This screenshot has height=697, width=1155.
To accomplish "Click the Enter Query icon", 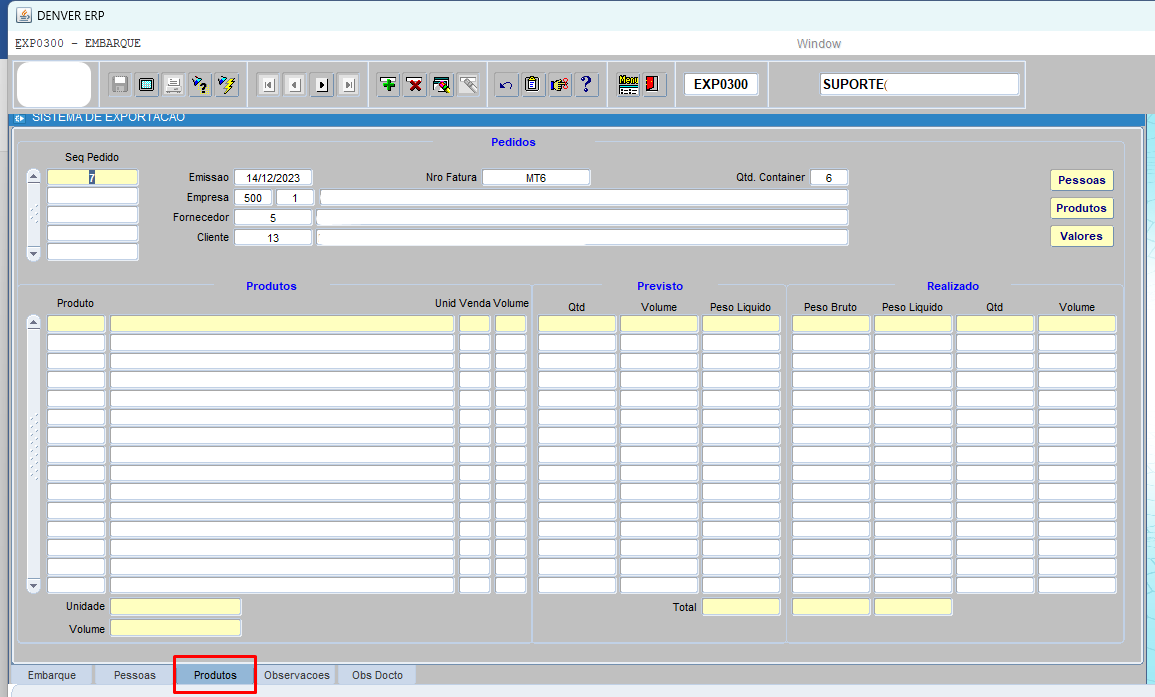I will (x=200, y=85).
